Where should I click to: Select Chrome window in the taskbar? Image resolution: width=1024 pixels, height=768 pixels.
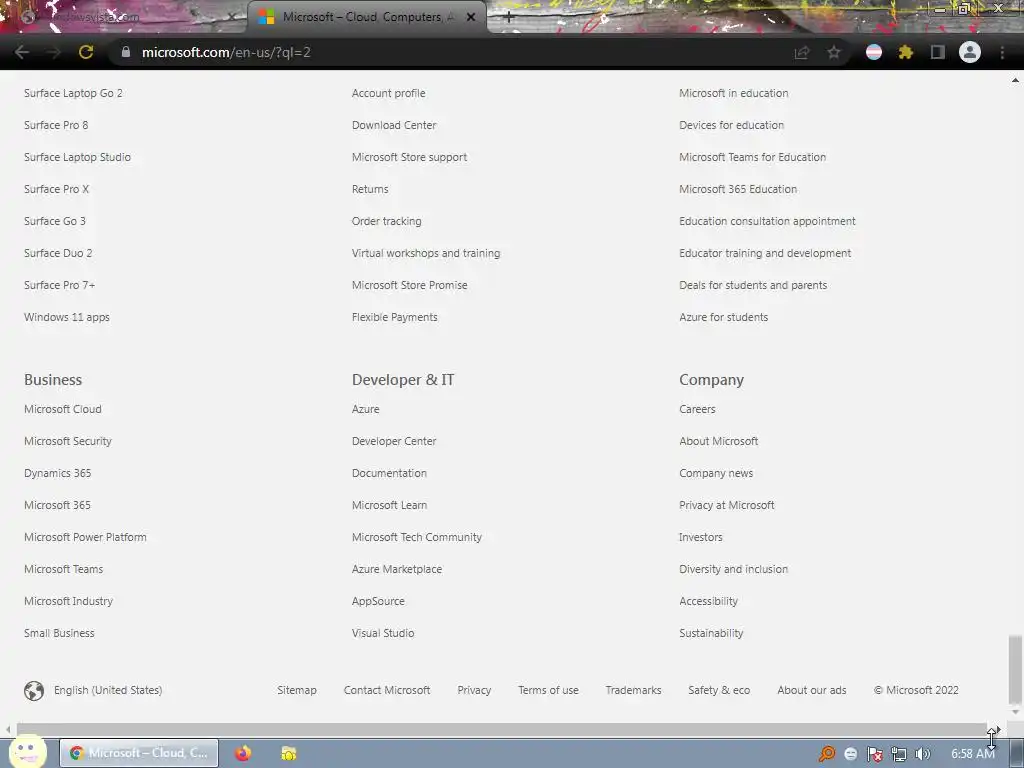click(139, 753)
